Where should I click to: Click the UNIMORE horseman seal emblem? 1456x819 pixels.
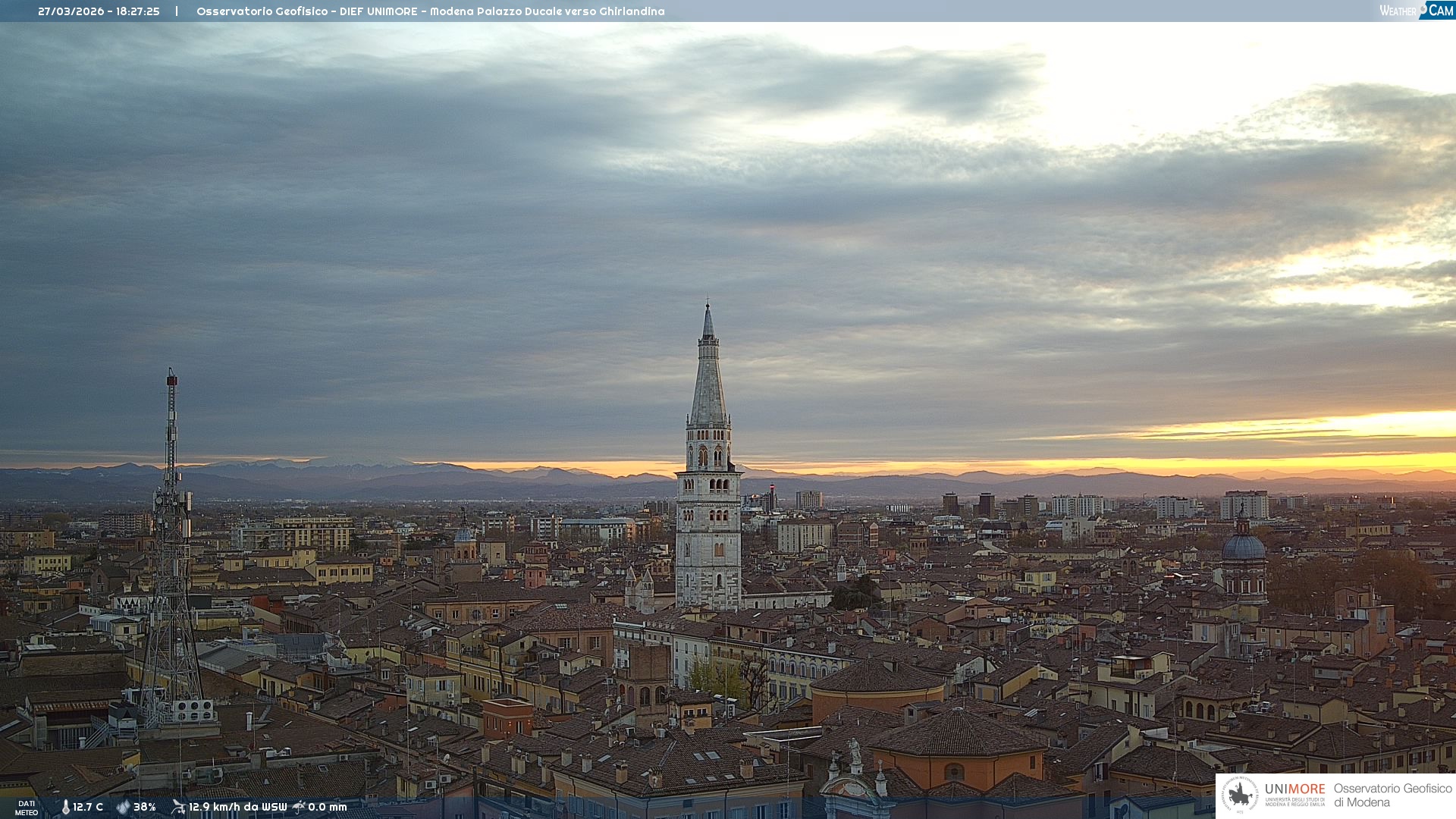[1240, 795]
